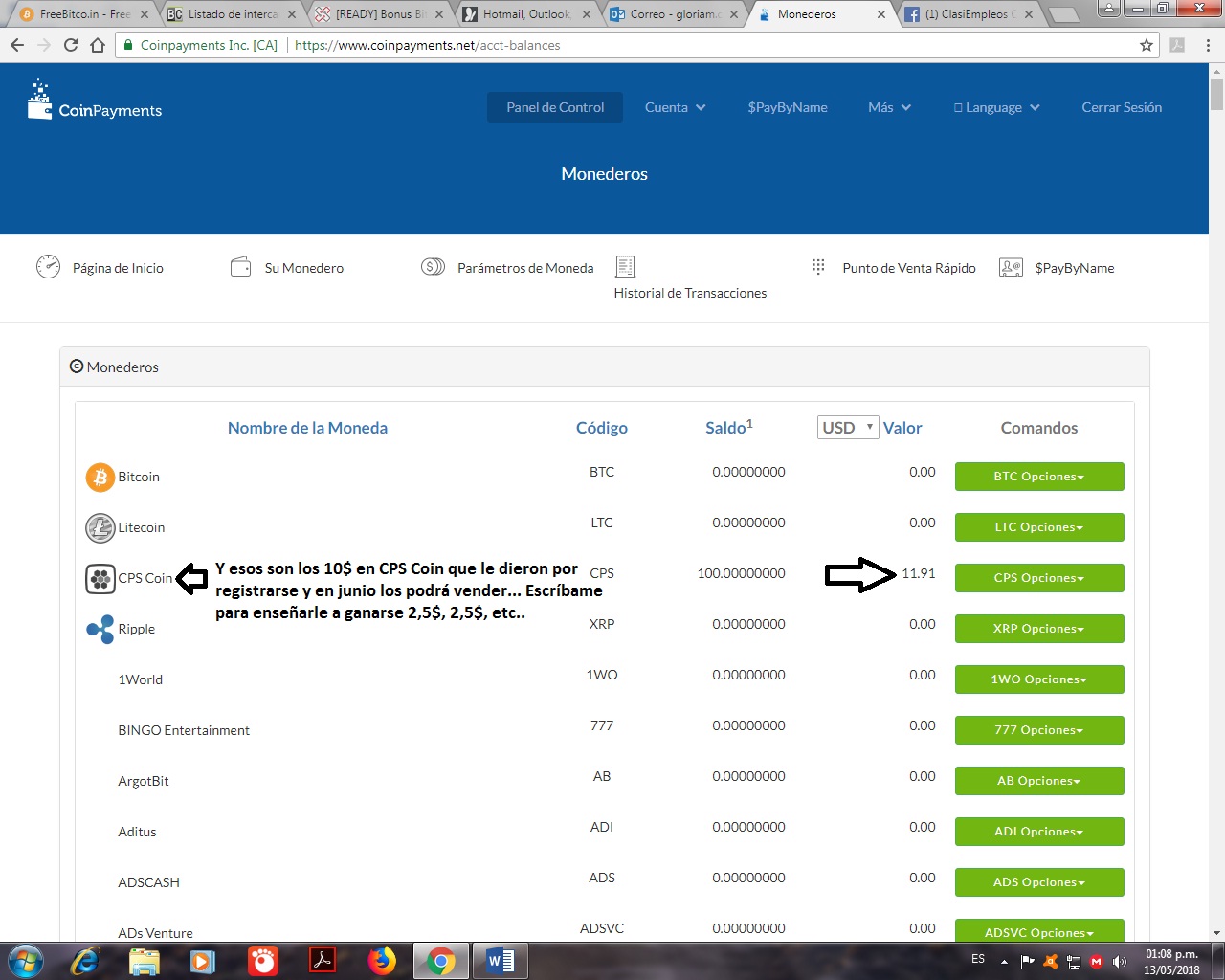The height and width of the screenshot is (980, 1225).
Task: Sort by the Código column header
Action: (602, 428)
